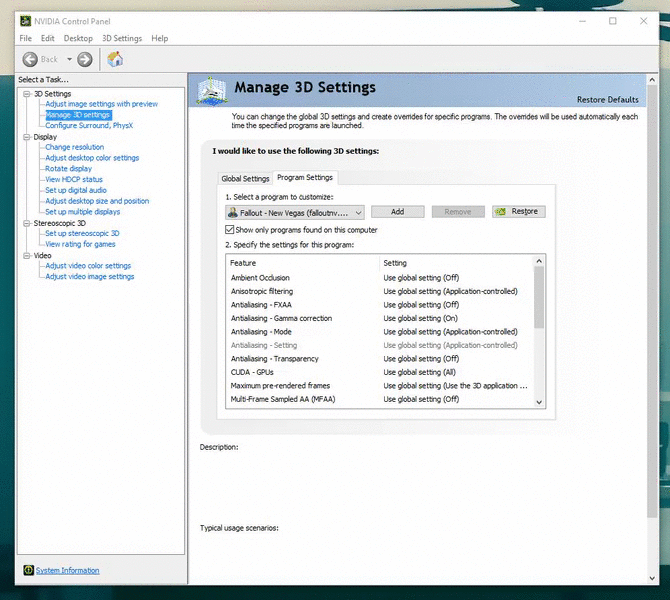Image resolution: width=670 pixels, height=600 pixels.
Task: Open Configure Surround, PhysX
Action: [89, 125]
